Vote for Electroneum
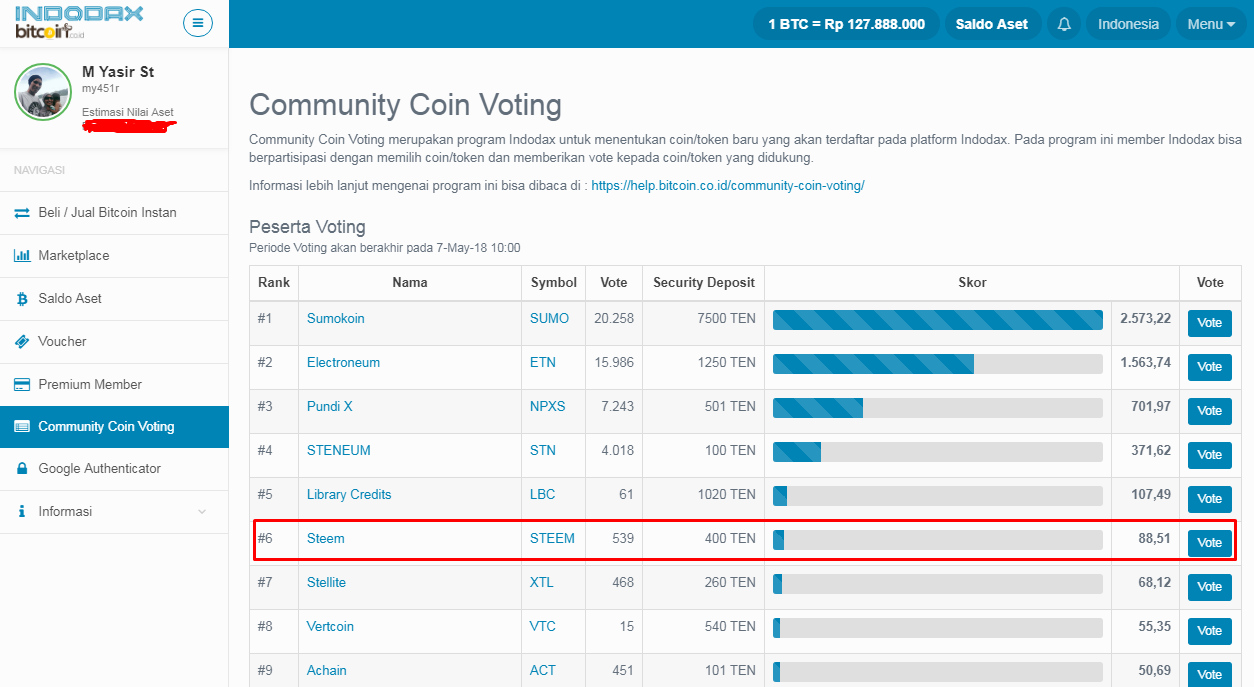The width and height of the screenshot is (1254, 687). (x=1209, y=367)
